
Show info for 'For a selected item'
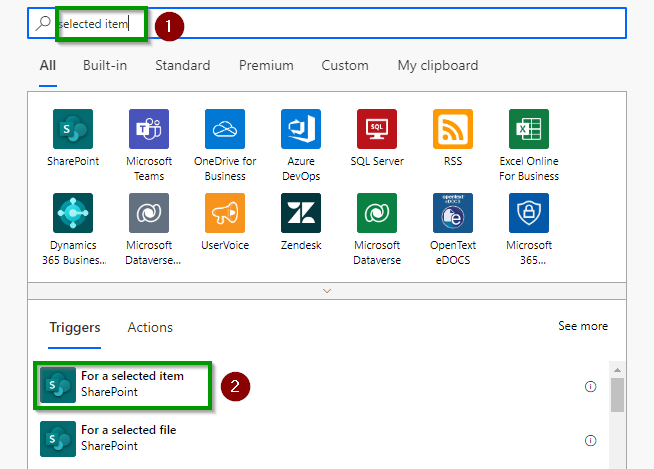tap(590, 387)
